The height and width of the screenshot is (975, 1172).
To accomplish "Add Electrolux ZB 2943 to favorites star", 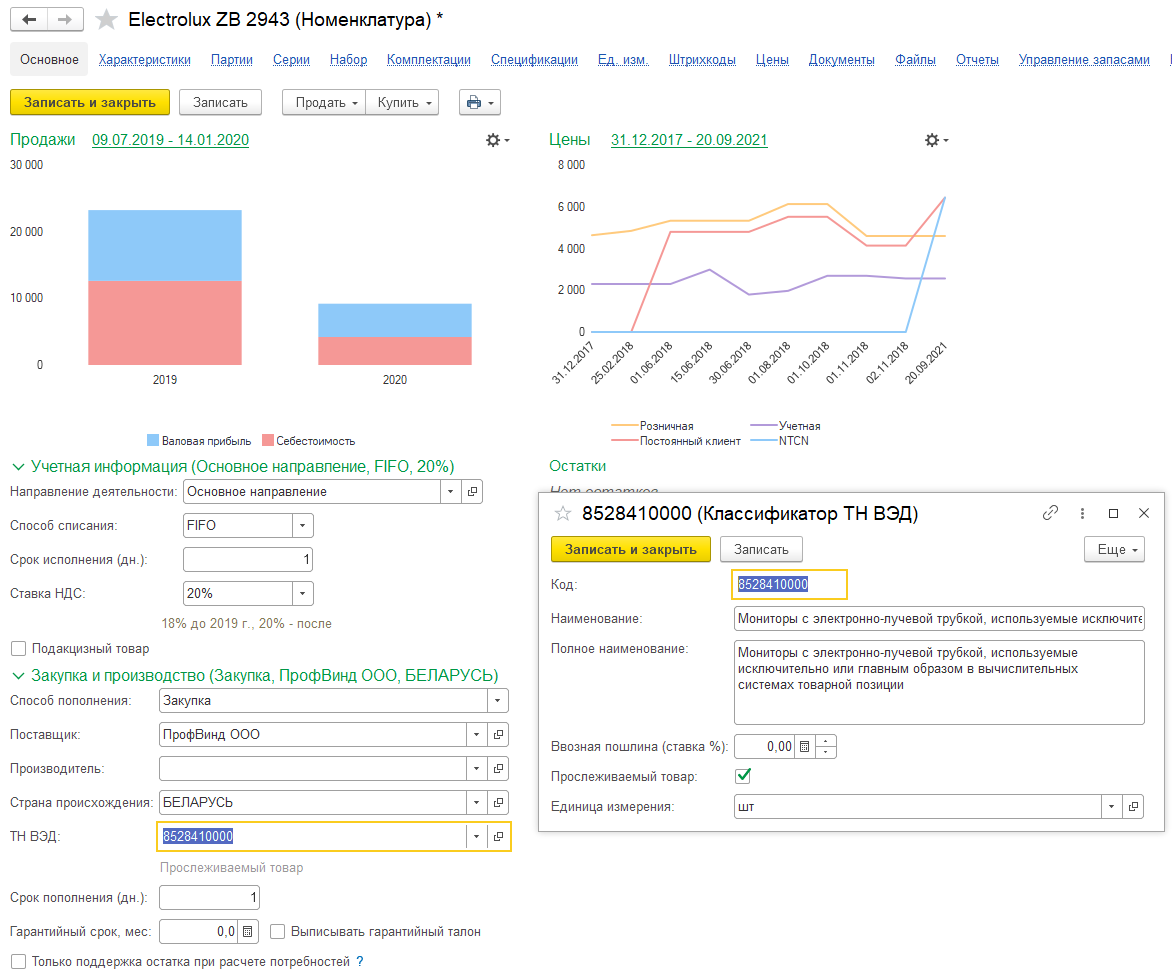I will pos(106,19).
